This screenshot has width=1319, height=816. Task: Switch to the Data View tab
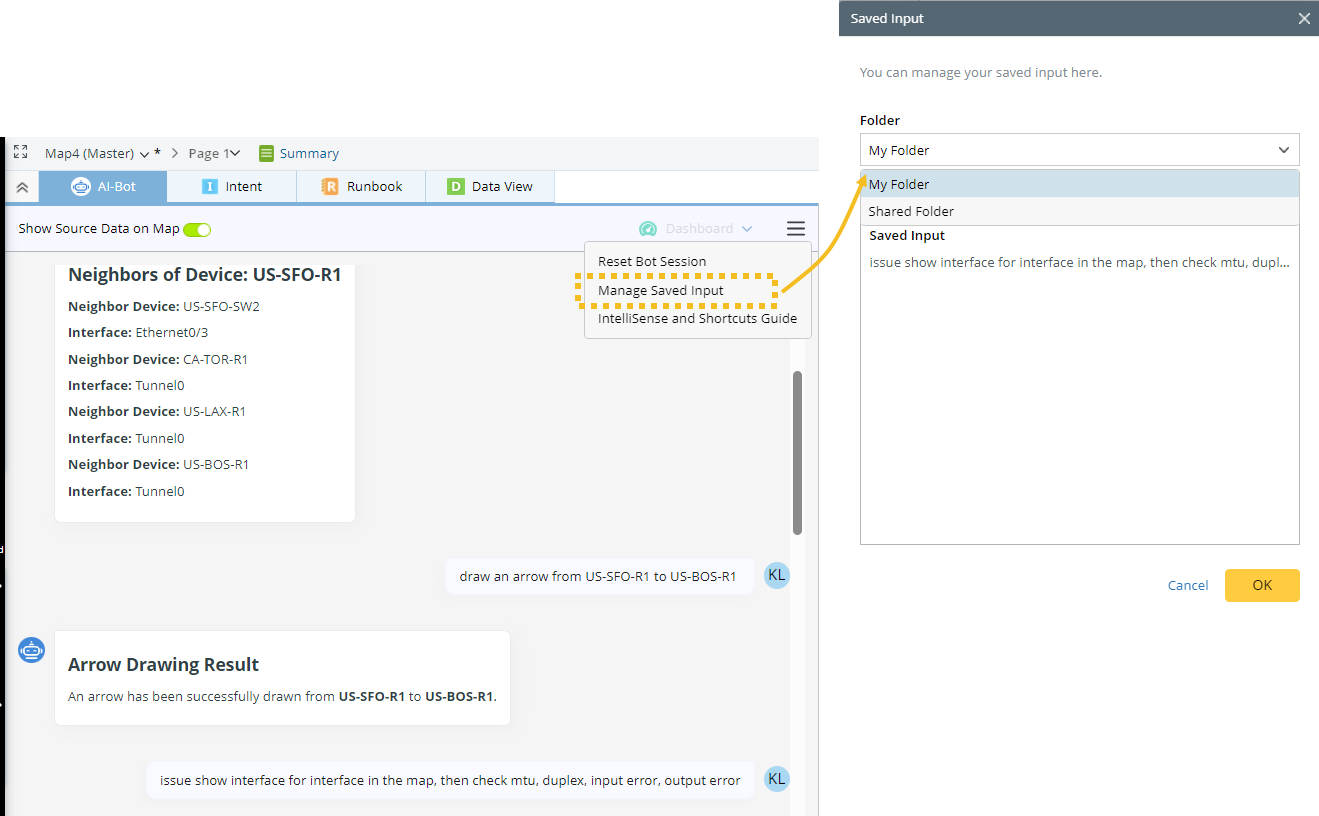490,187
